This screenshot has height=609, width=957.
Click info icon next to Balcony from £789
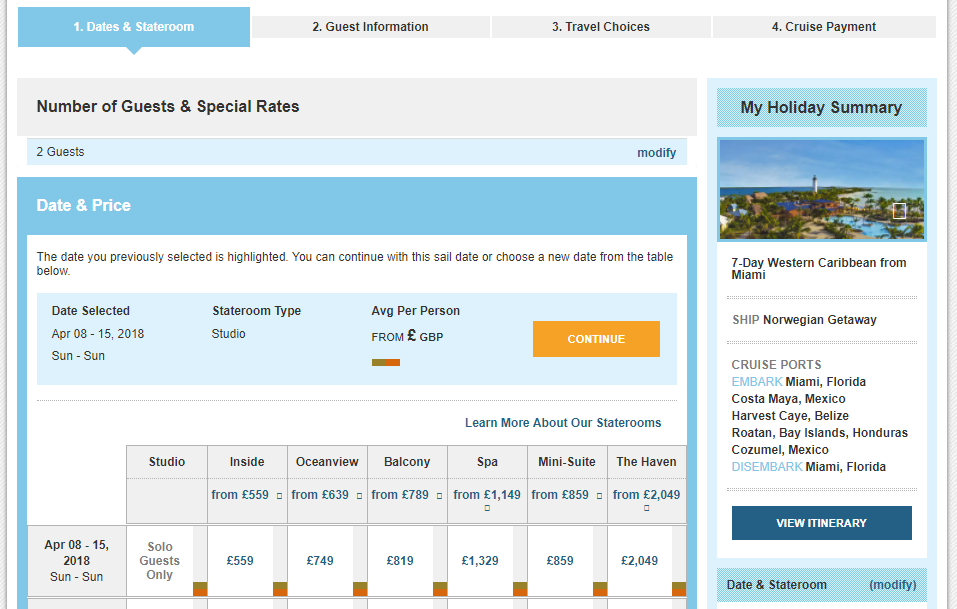point(439,496)
